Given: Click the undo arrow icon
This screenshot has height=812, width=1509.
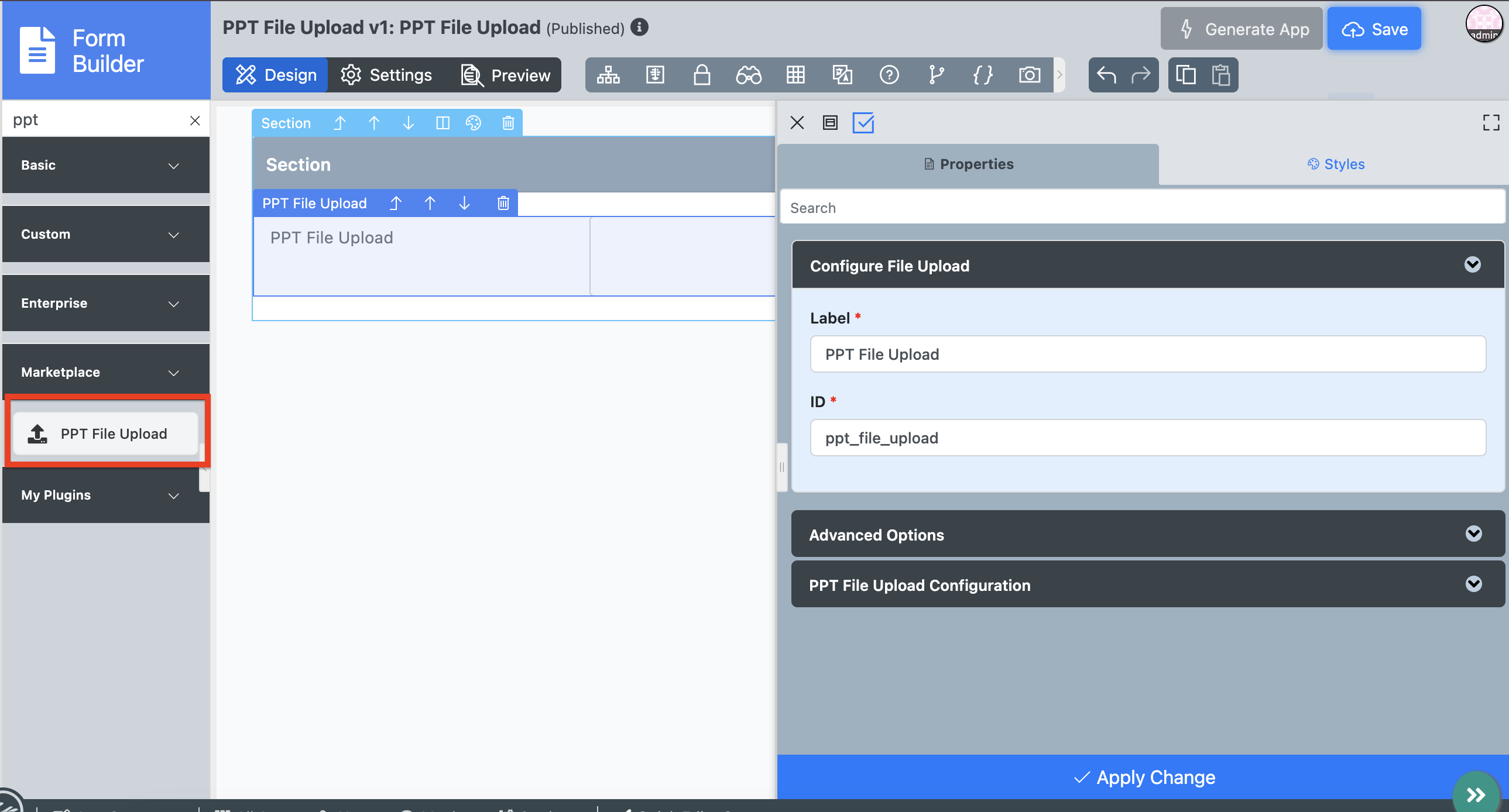Looking at the screenshot, I should click(x=1106, y=75).
